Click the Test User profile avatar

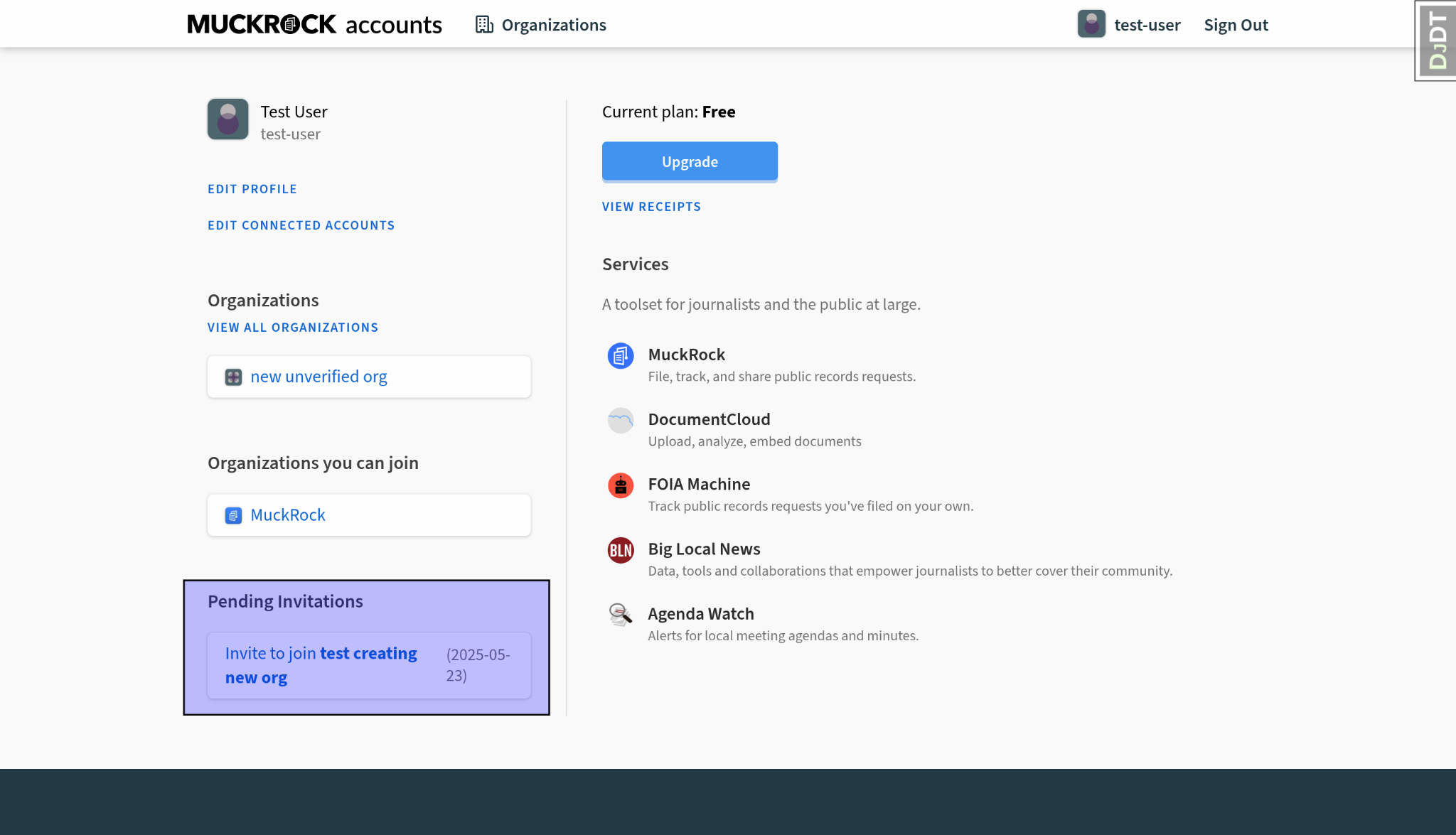[x=227, y=119]
